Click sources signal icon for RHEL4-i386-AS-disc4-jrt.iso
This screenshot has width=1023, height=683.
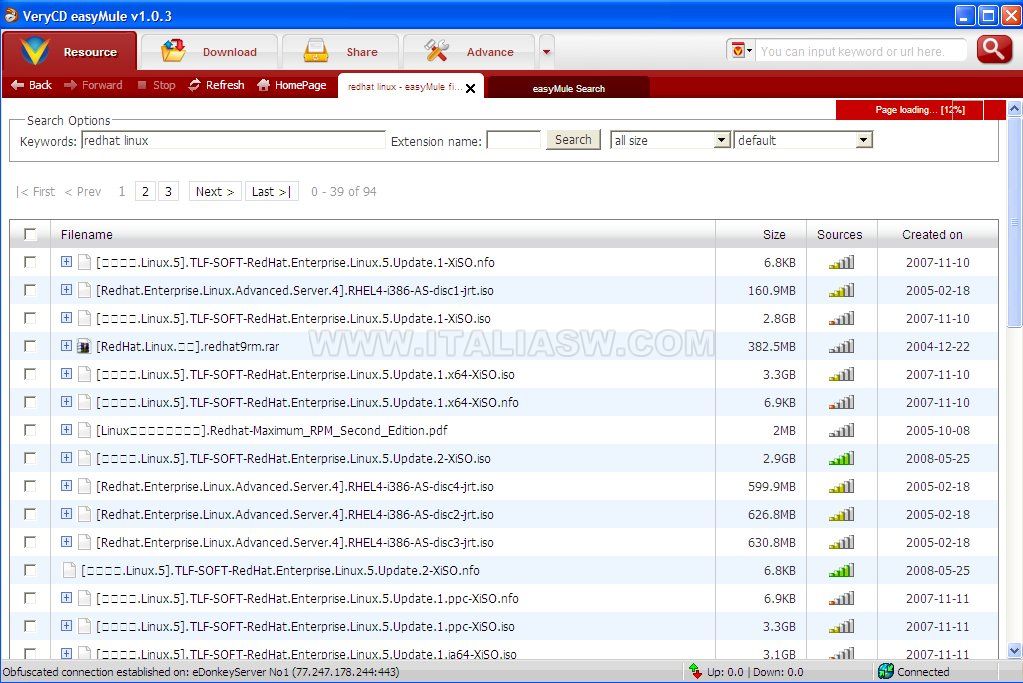842,487
